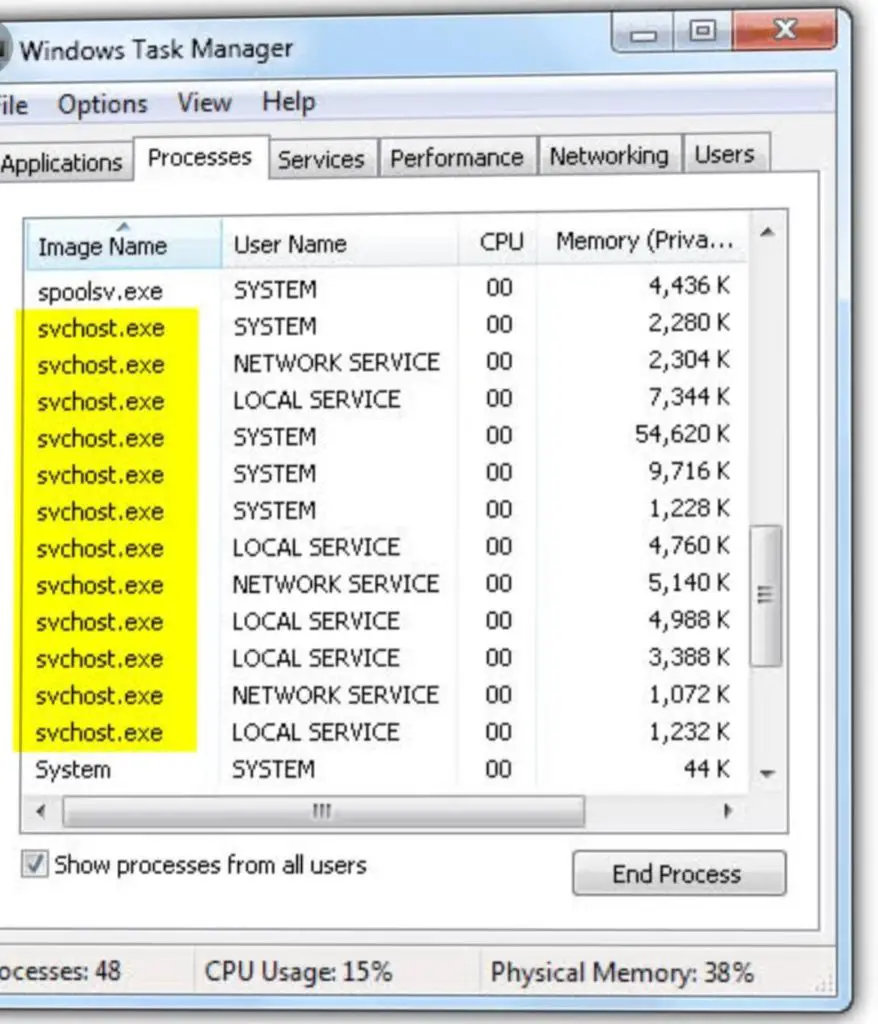The width and height of the screenshot is (878, 1024).
Task: Select the Processes tab
Action: tap(200, 157)
